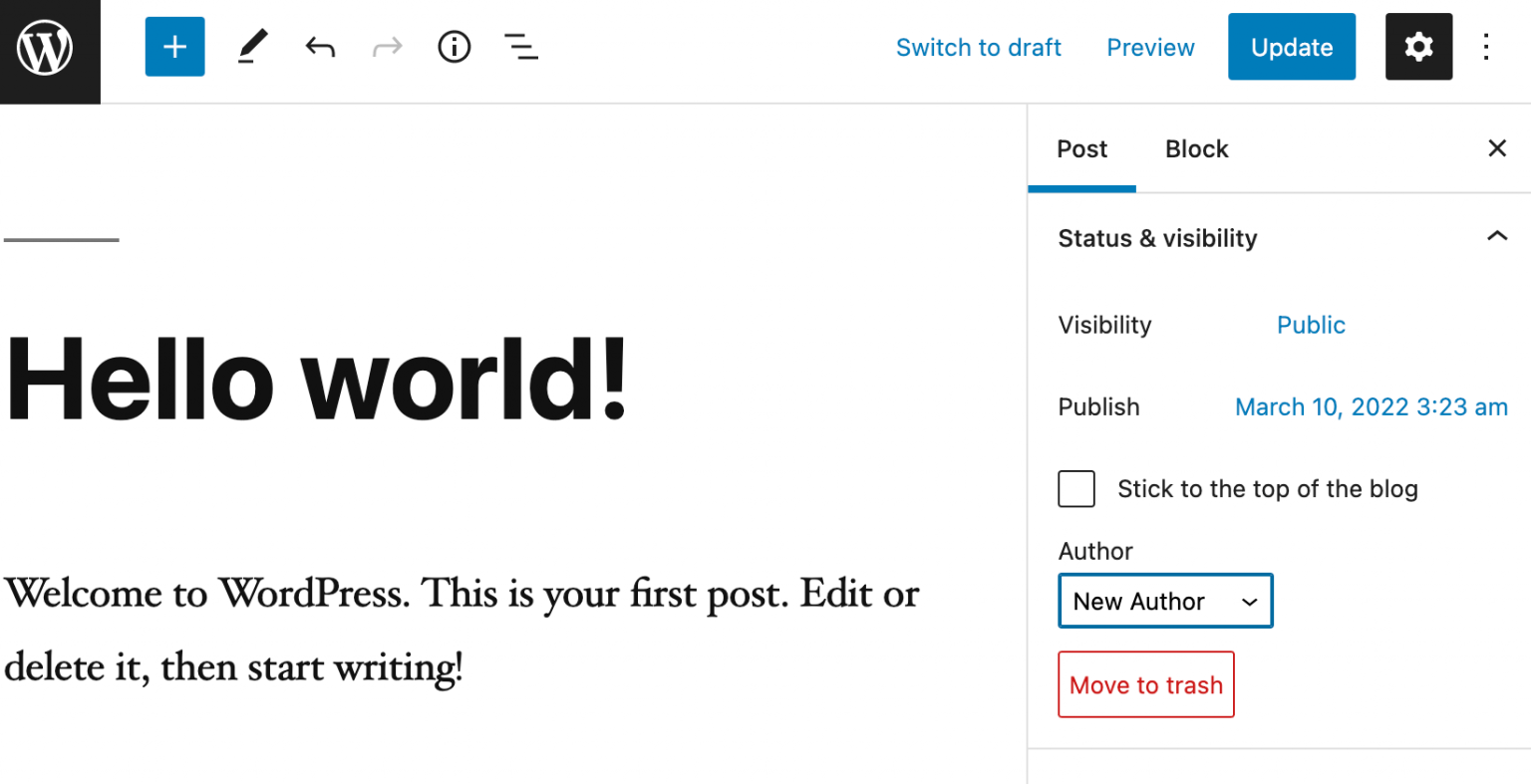Open the List View

point(521,46)
